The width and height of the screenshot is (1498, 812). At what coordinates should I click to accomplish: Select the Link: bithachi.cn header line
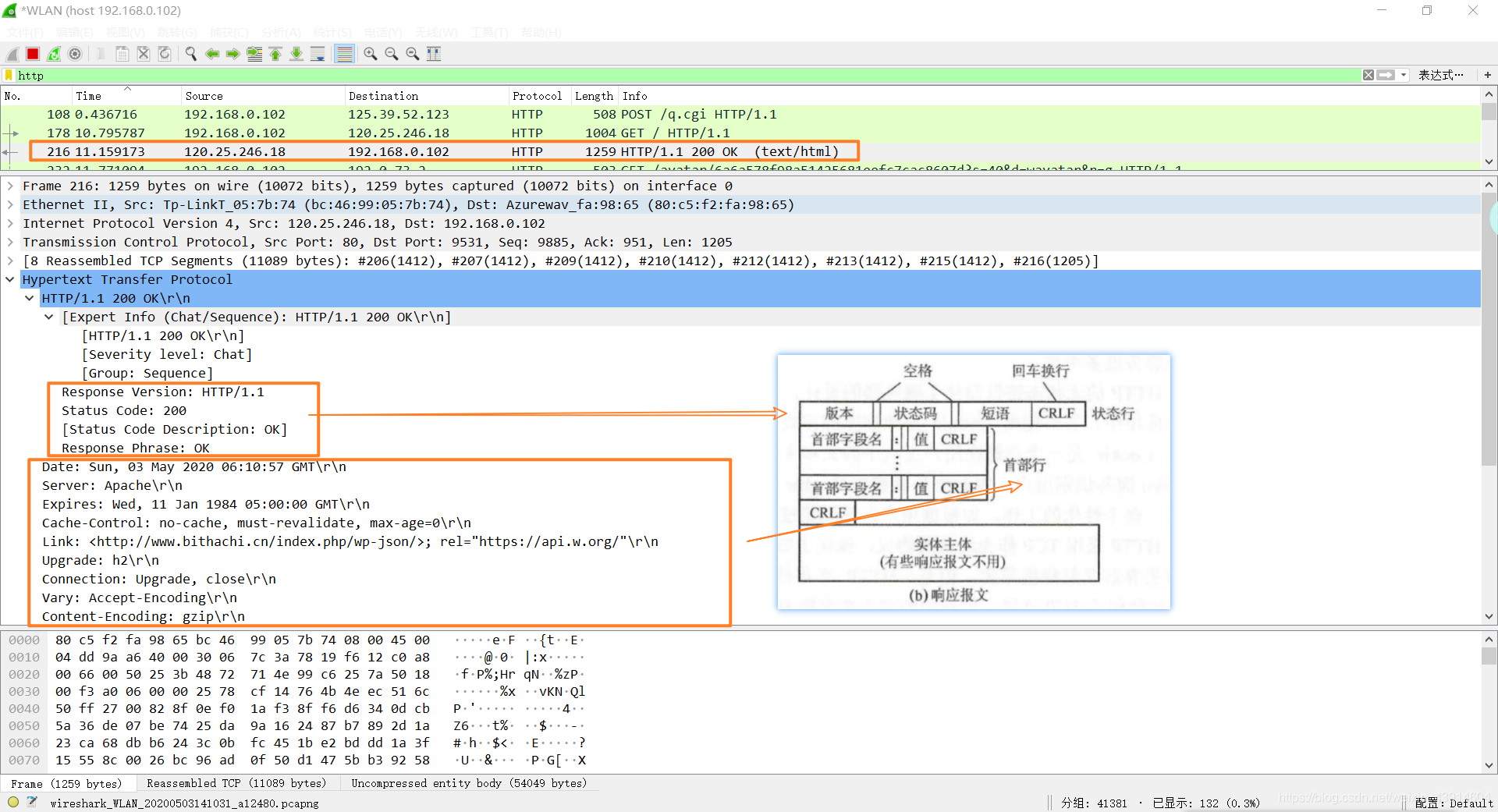[350, 542]
